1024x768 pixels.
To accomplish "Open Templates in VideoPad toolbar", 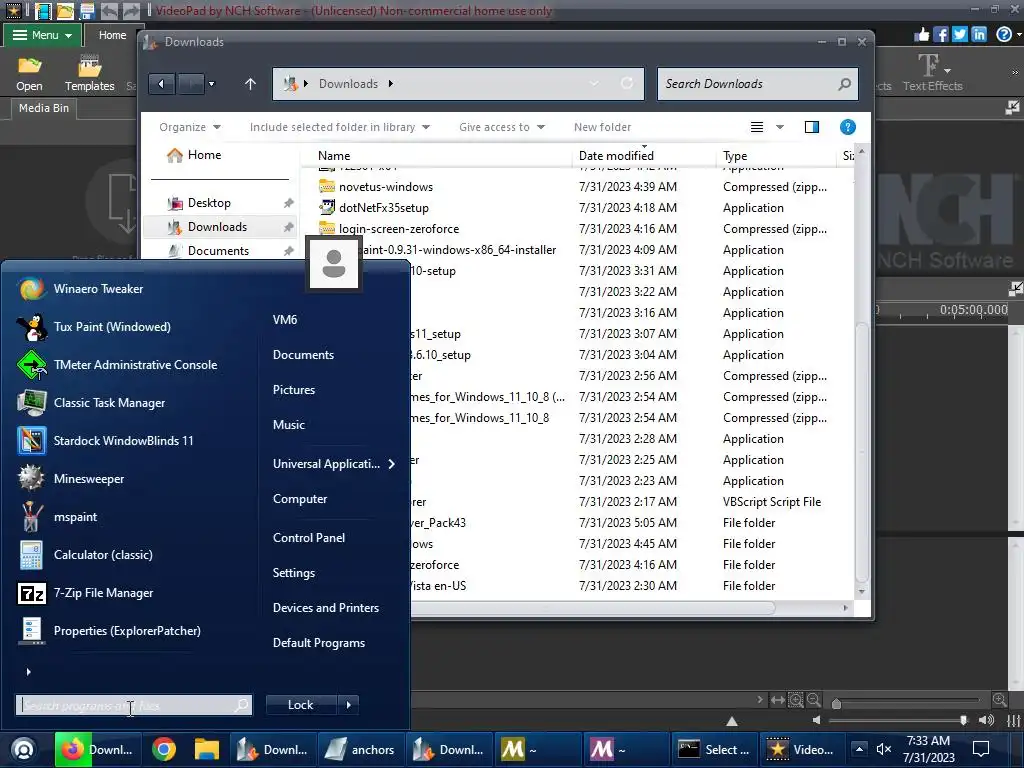I will pos(89,74).
